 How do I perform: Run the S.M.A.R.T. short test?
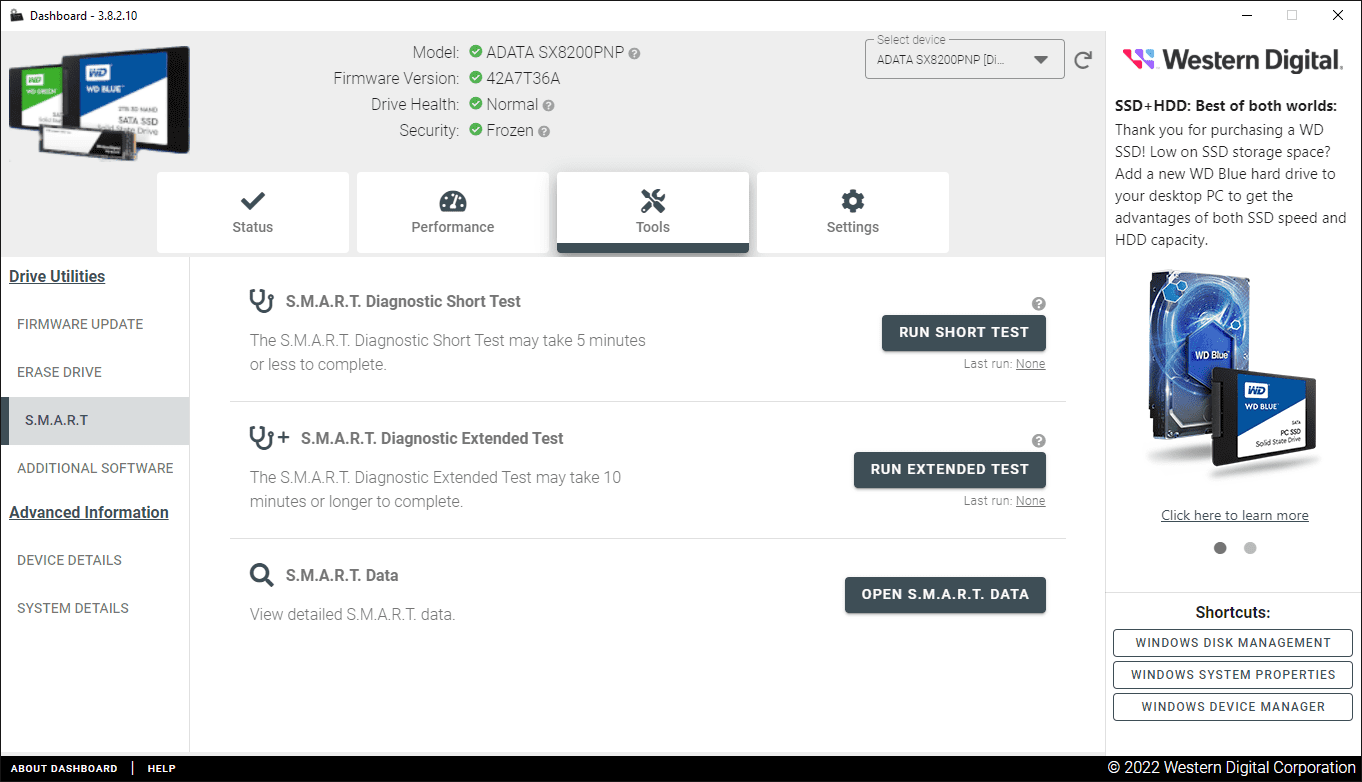pyautogui.click(x=964, y=333)
